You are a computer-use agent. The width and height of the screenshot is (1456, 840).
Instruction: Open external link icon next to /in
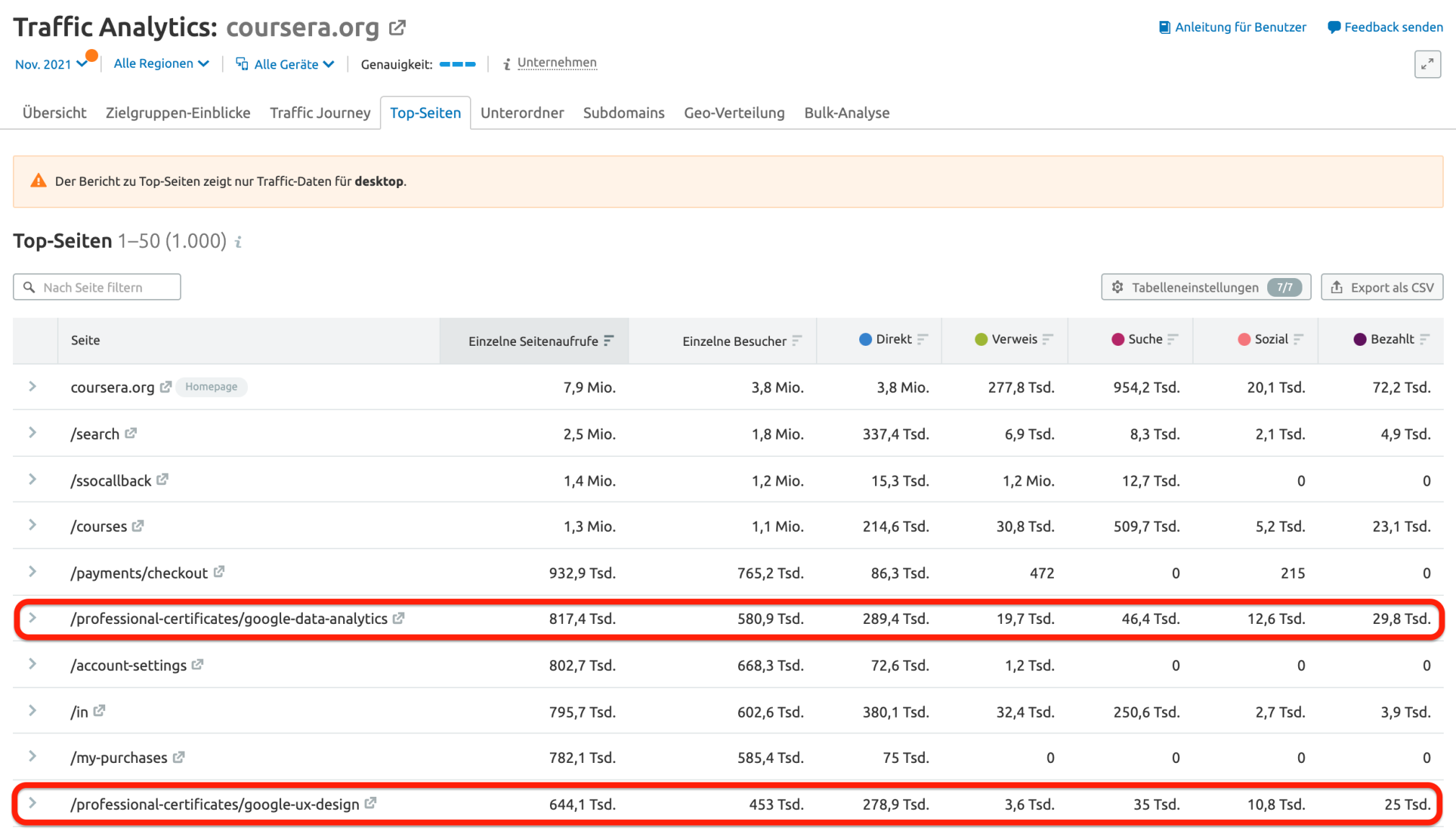click(99, 710)
